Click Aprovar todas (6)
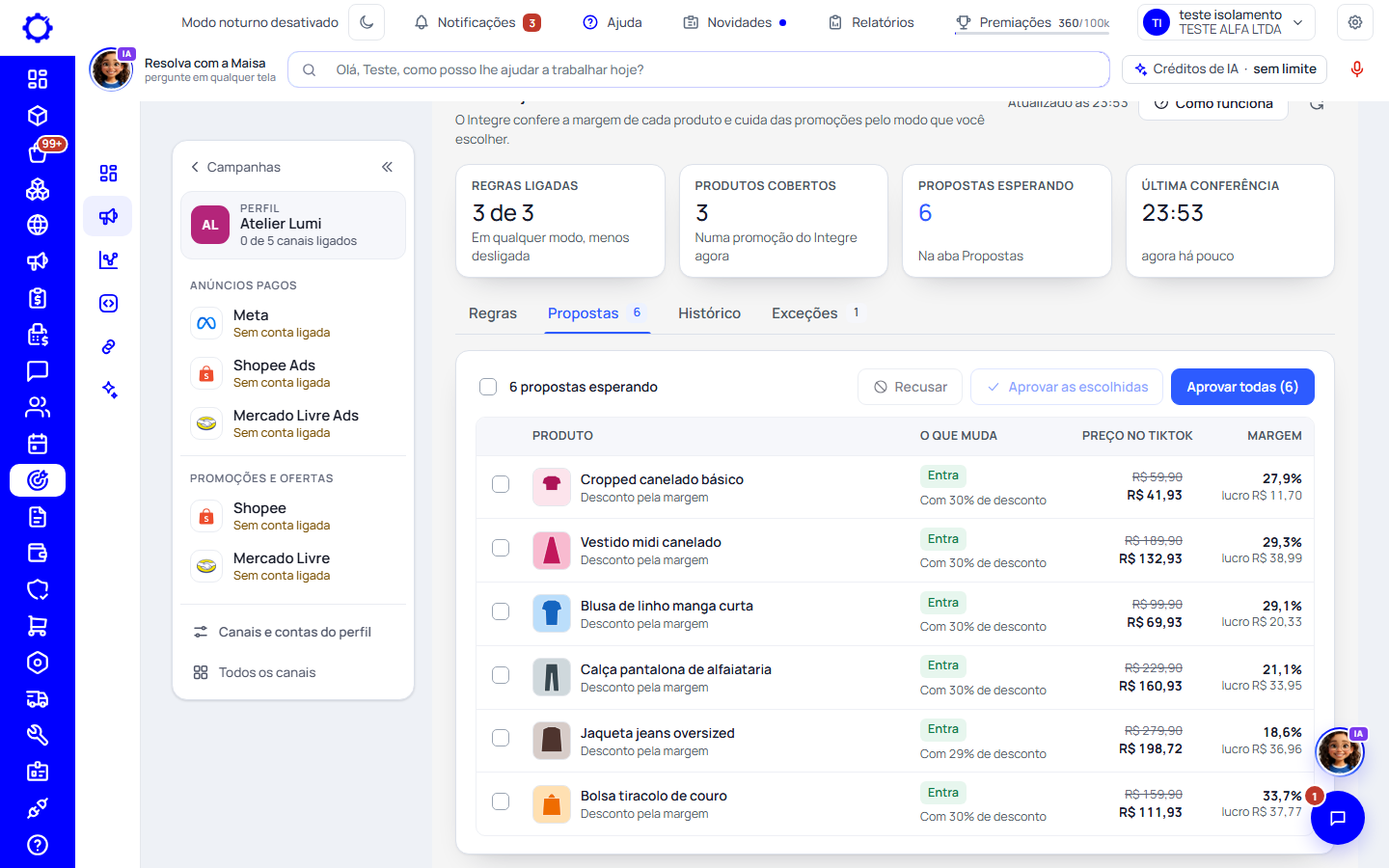 [1242, 387]
